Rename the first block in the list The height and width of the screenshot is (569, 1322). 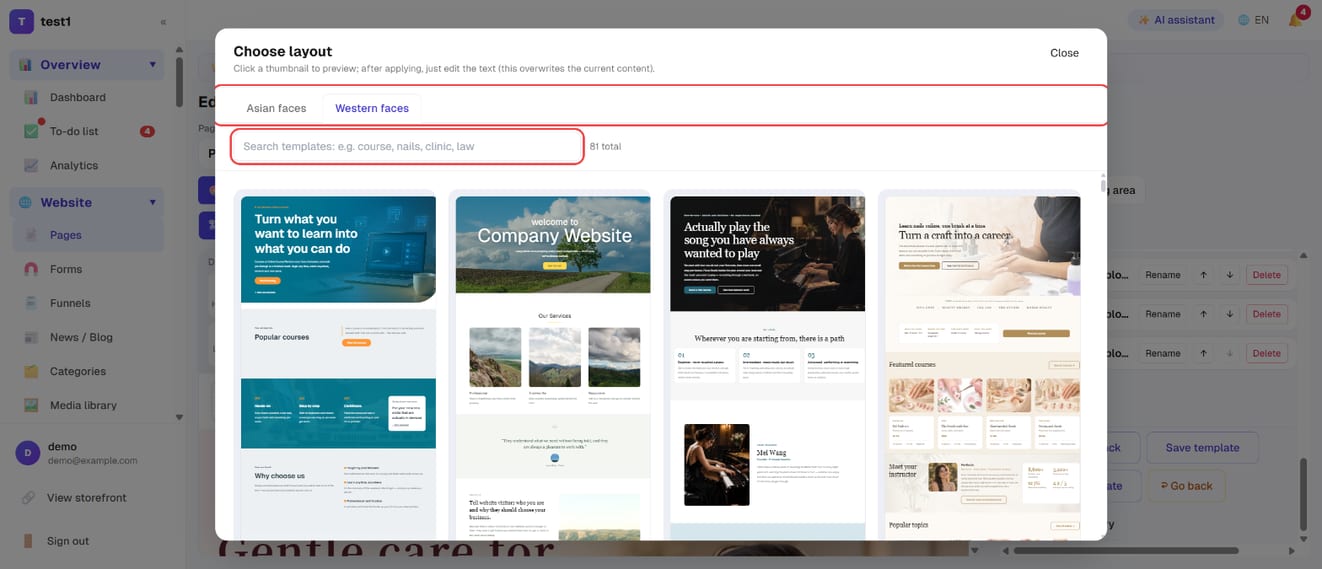coord(1162,275)
